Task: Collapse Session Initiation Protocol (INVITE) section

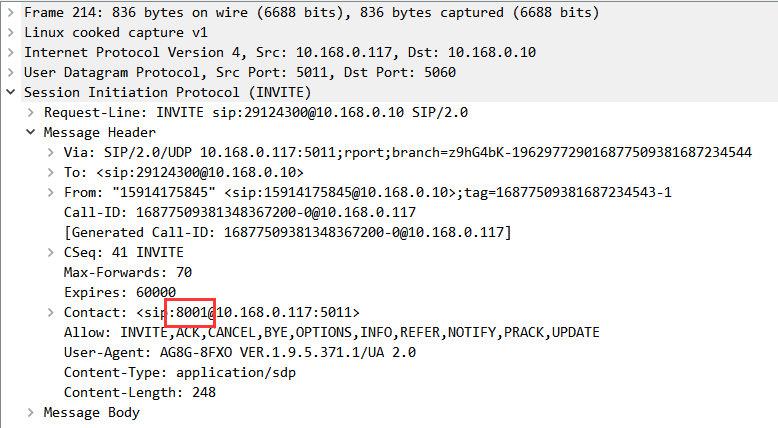Action: pos(10,92)
